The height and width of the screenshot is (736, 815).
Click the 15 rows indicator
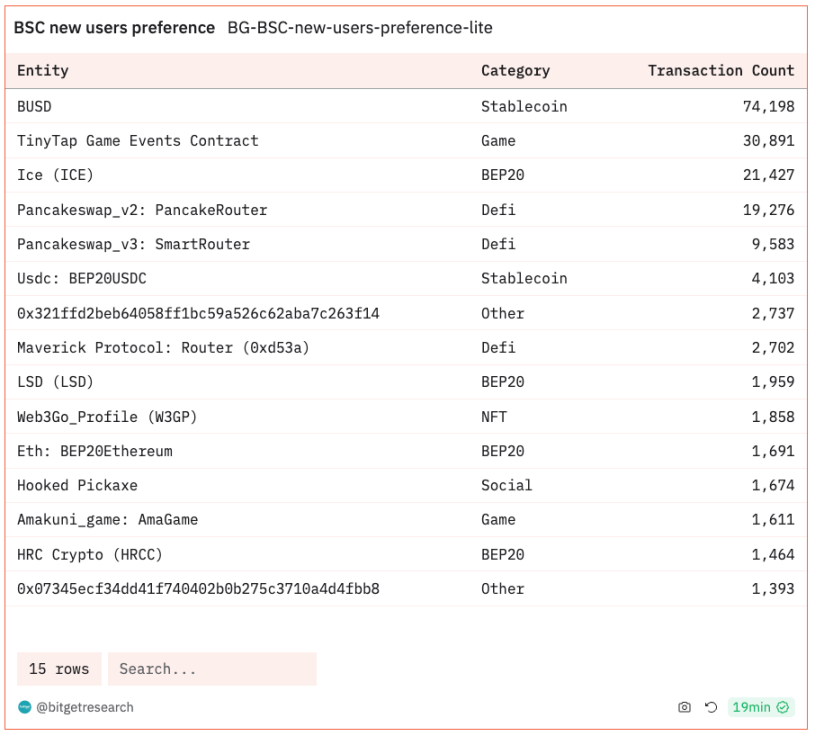59,669
